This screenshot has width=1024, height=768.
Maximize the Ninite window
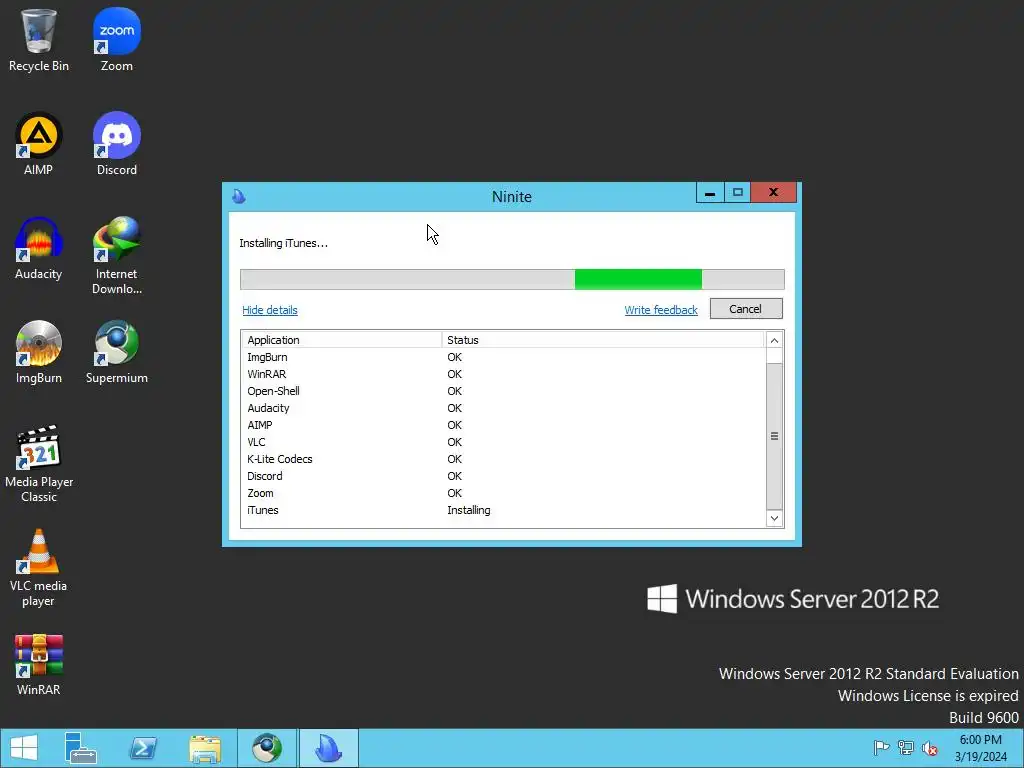tap(737, 193)
